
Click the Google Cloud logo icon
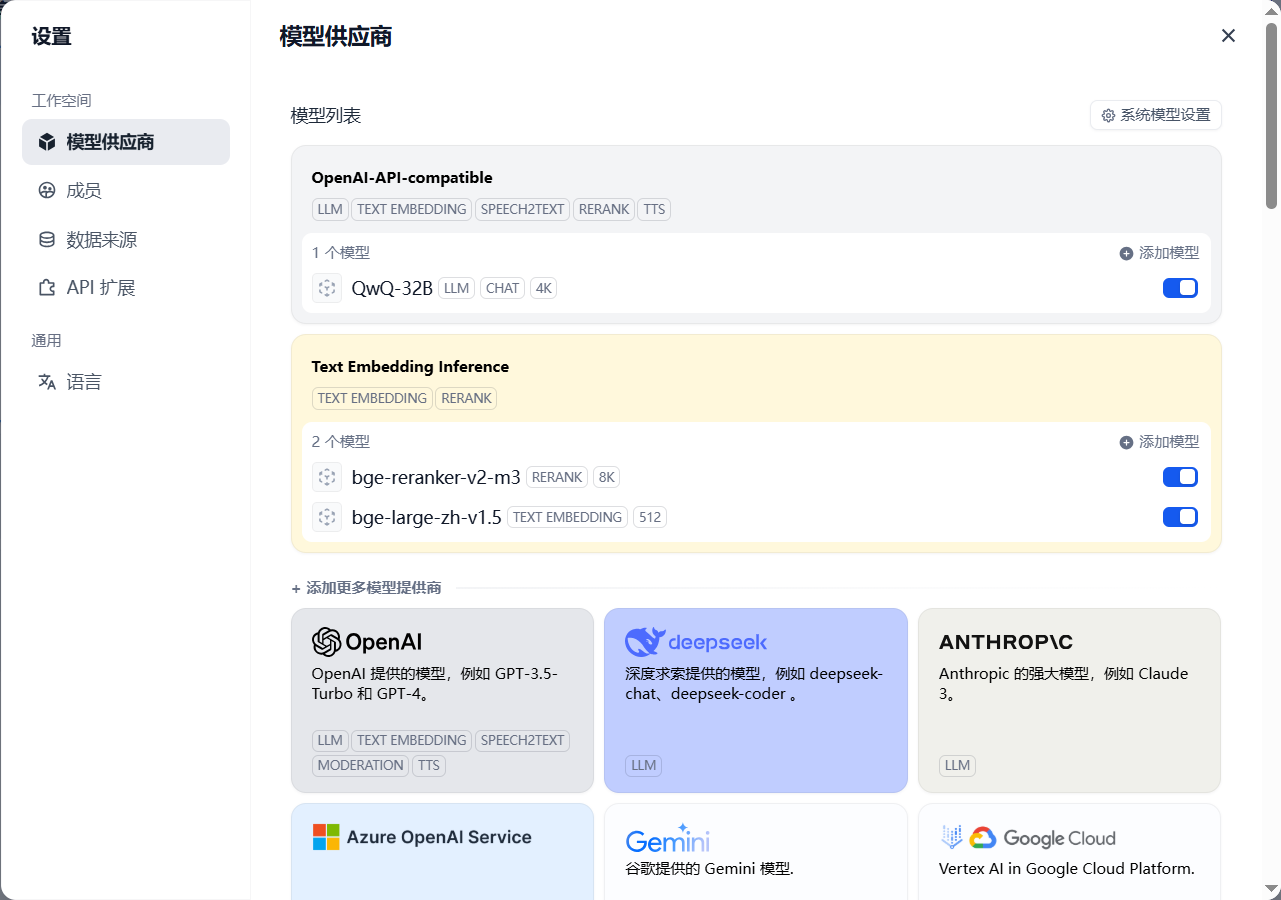[982, 838]
